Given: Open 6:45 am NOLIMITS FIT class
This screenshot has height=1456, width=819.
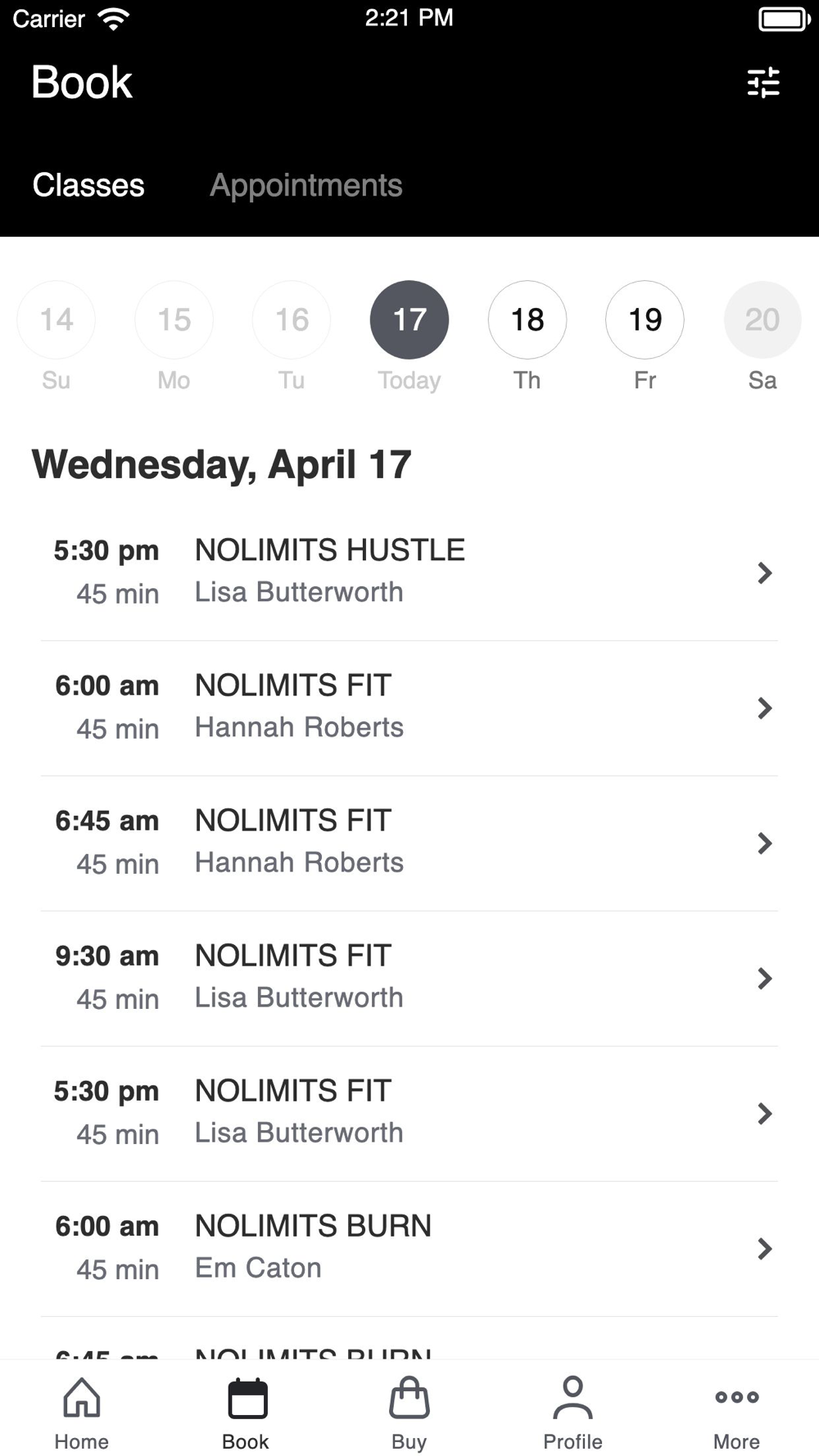Looking at the screenshot, I should point(409,843).
